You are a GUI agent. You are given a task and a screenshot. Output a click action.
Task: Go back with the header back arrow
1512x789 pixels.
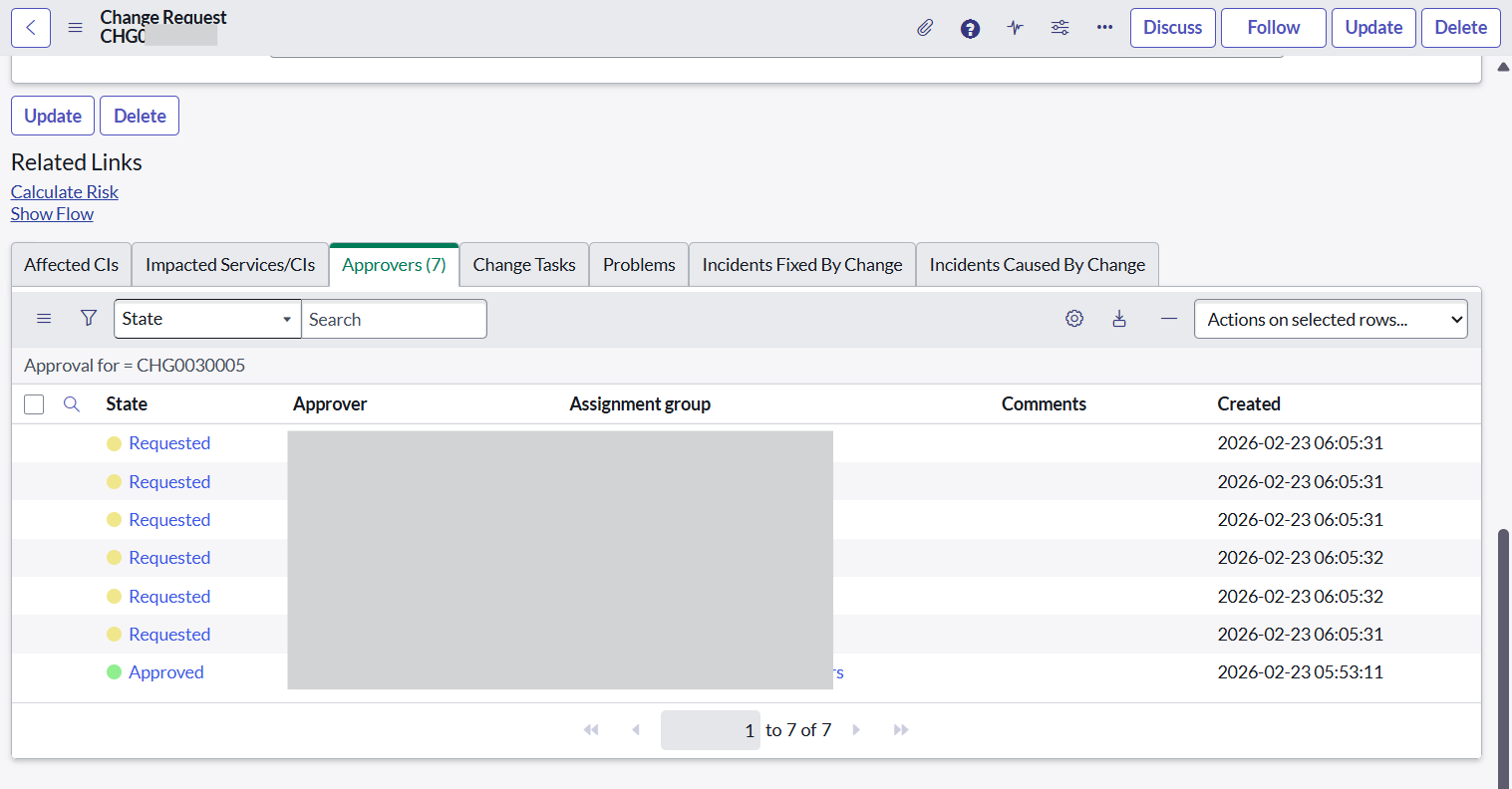tap(31, 28)
